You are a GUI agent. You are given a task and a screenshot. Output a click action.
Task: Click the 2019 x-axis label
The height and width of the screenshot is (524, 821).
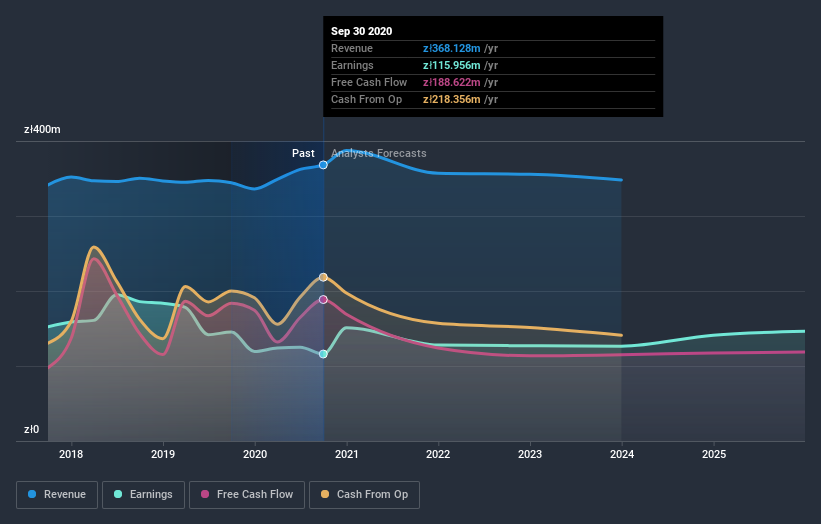[163, 454]
